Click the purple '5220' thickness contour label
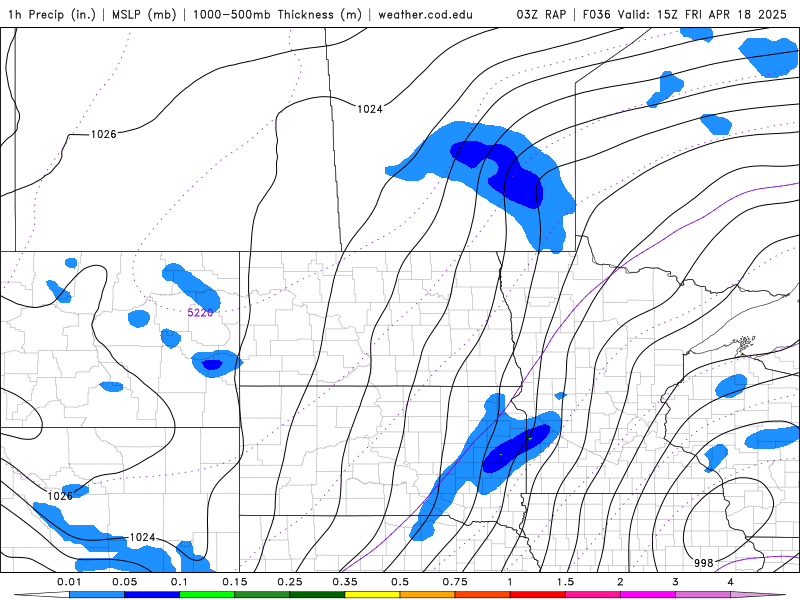Image resolution: width=800 pixels, height=600 pixels. [200, 312]
